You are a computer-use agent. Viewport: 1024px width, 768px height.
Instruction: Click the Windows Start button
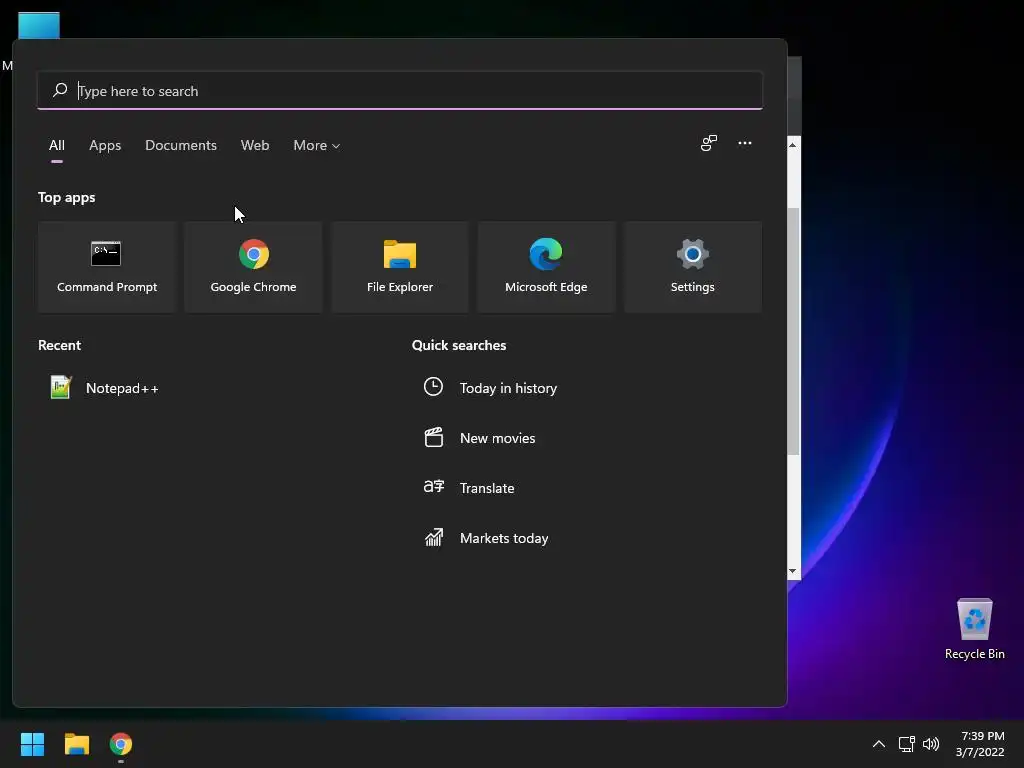point(32,744)
